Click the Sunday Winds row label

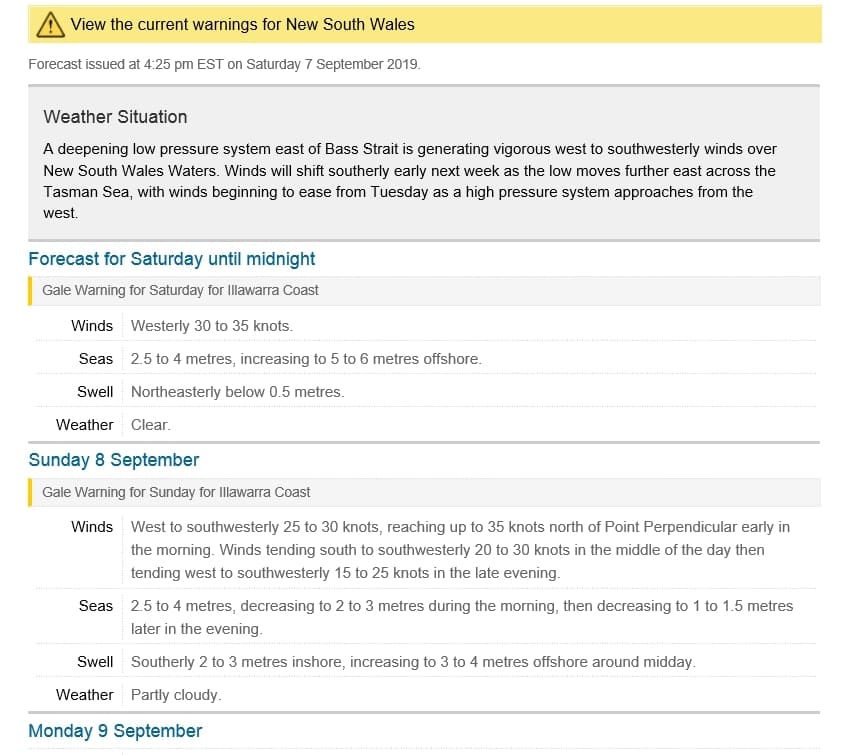point(92,527)
